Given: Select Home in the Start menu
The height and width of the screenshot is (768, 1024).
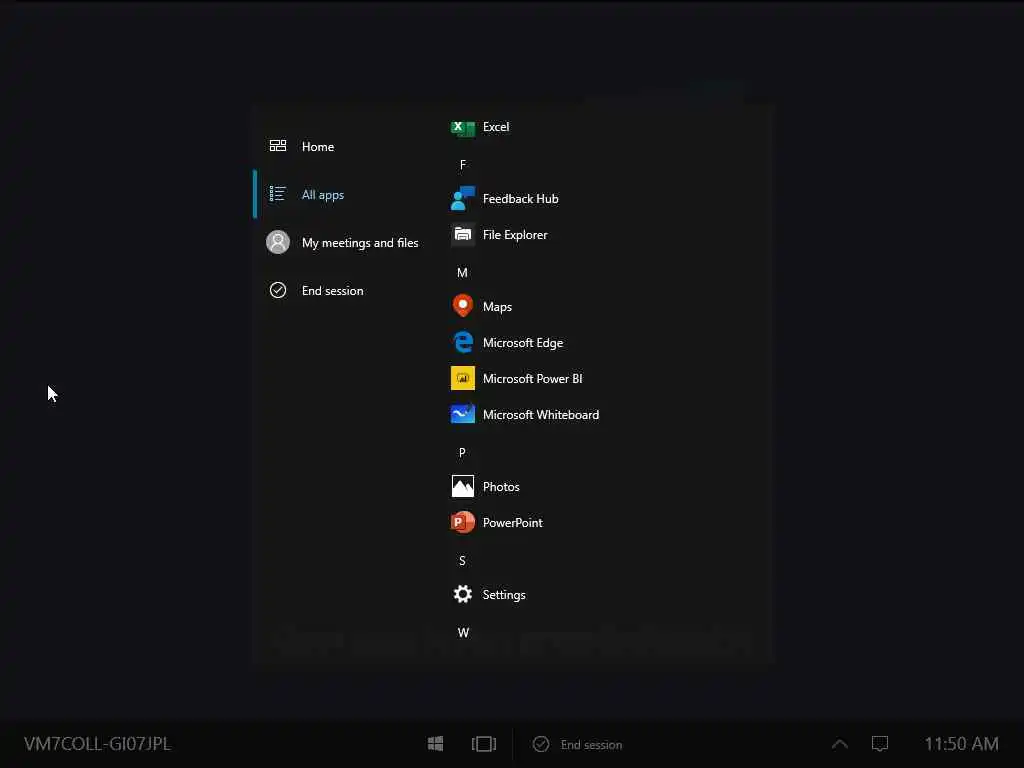Looking at the screenshot, I should tap(341, 146).
